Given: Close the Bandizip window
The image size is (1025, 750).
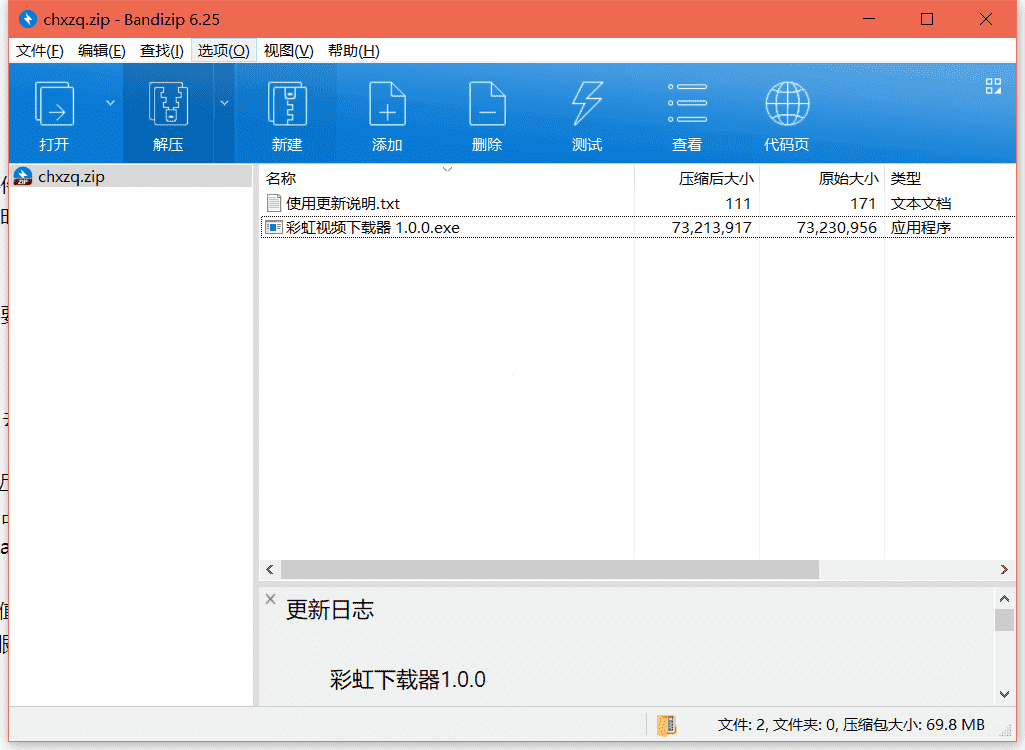Looking at the screenshot, I should (986, 19).
